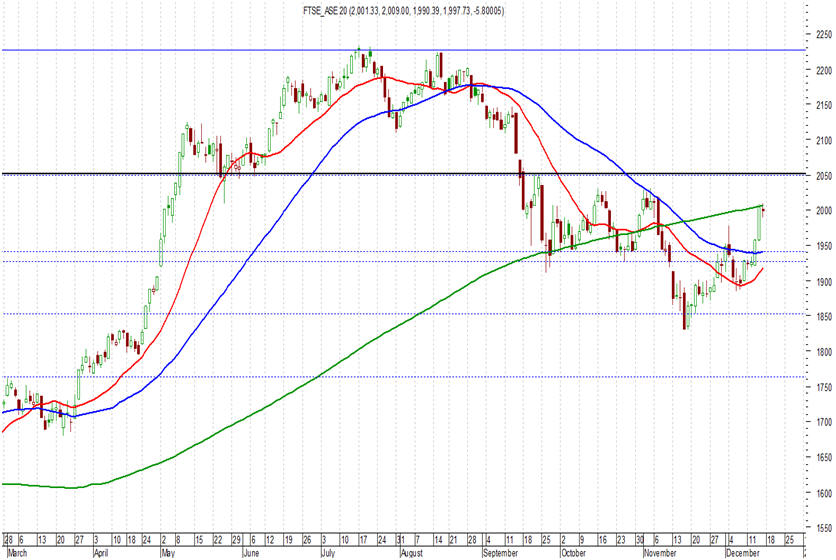Viewport: 836px width, 560px height.
Task: Click the FTSE_ASE 20 chart title text
Action: coord(403,11)
